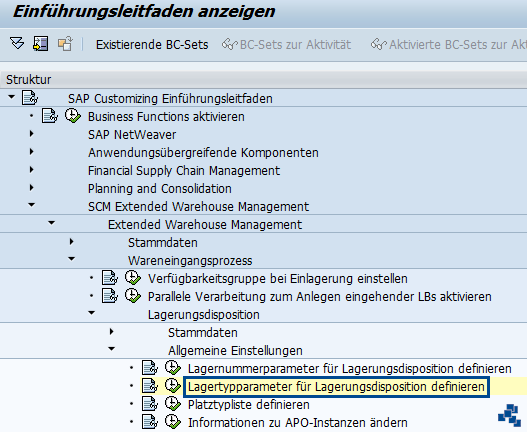Screen dimensions: 527x432
Task: Open documentation icon for Business Functions aktivieren
Action: (50, 116)
